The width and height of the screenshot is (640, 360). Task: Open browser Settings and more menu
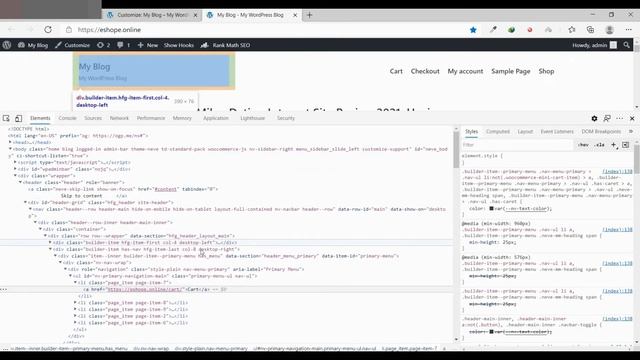pyautogui.click(x=628, y=30)
